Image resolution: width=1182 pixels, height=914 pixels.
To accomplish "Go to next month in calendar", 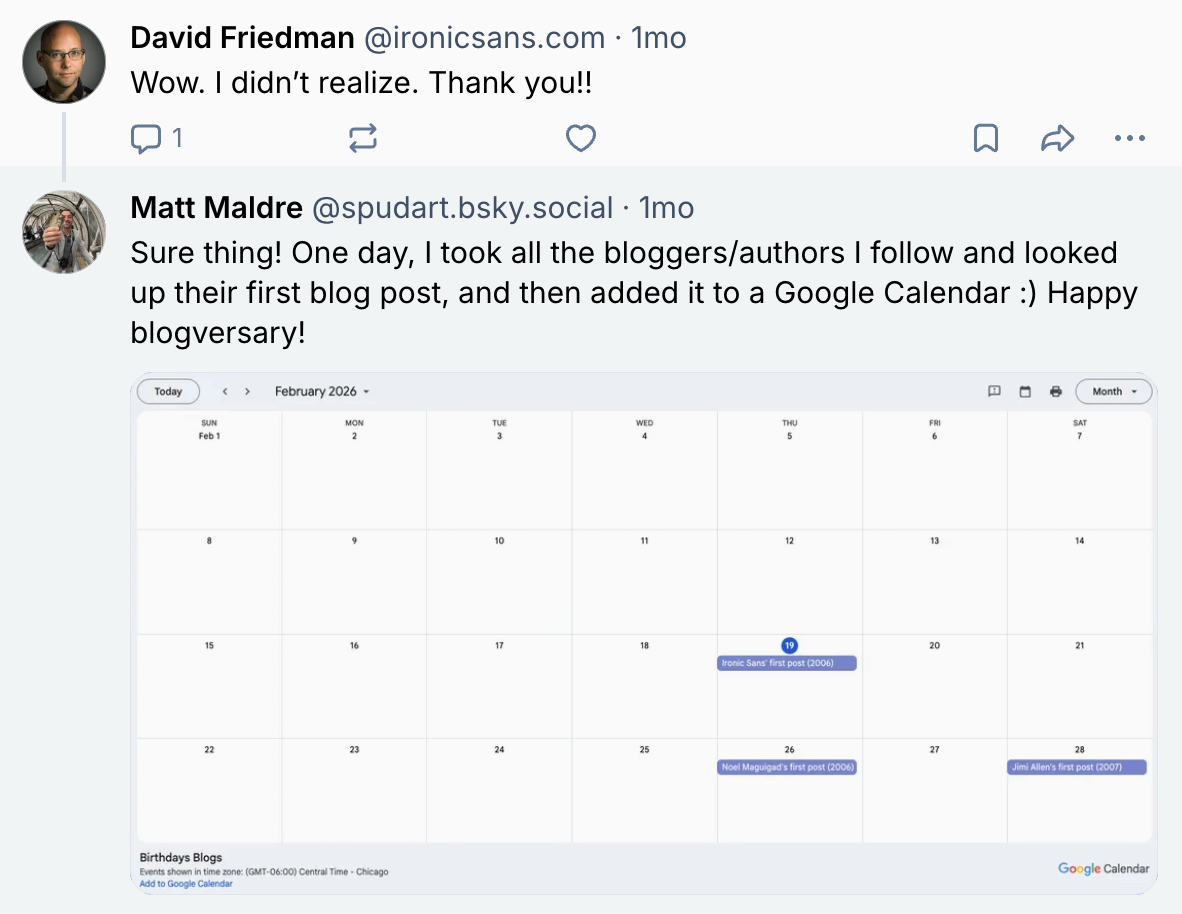I will click(x=248, y=391).
